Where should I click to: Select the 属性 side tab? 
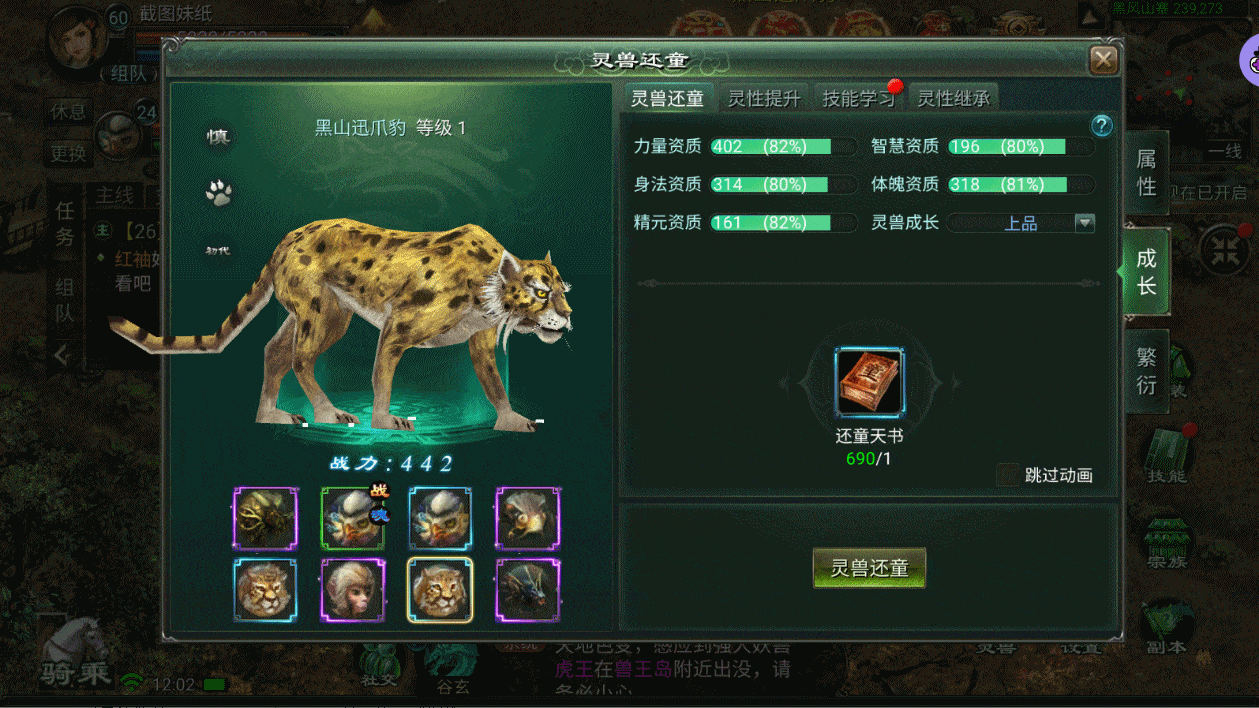(1146, 174)
